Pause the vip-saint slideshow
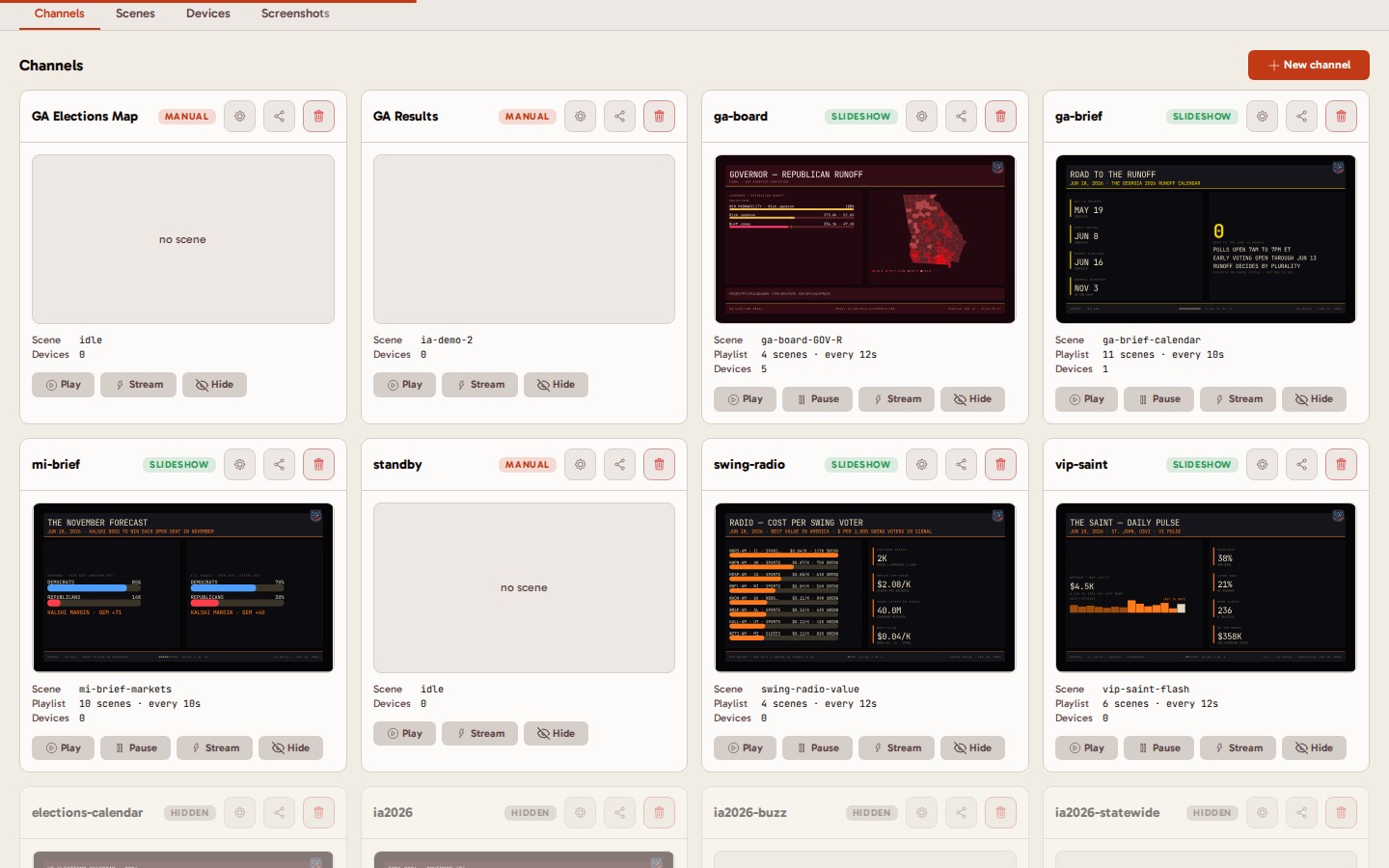 (1158, 748)
